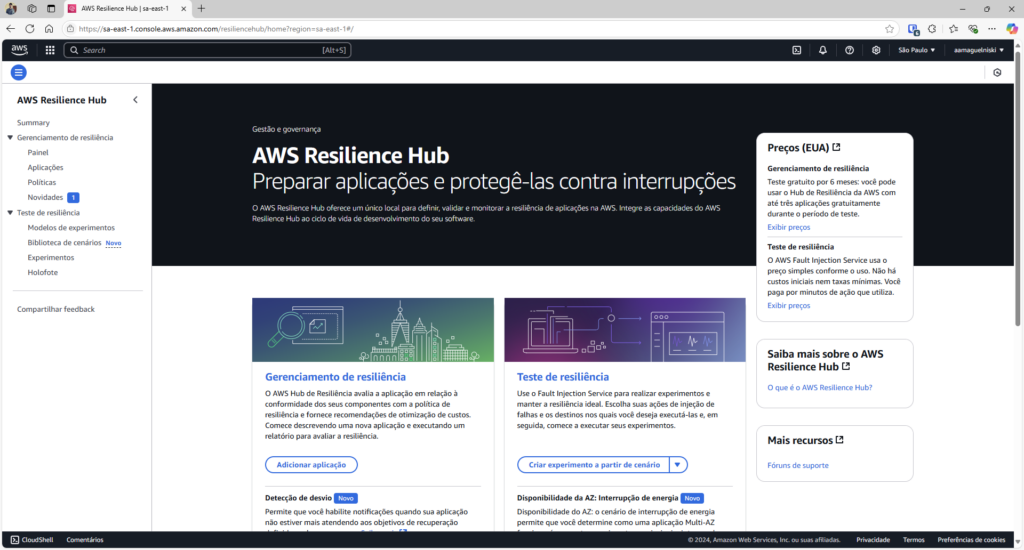Open the browser workspaces icon
Screen dimensions: 1024x550
point(32,8)
